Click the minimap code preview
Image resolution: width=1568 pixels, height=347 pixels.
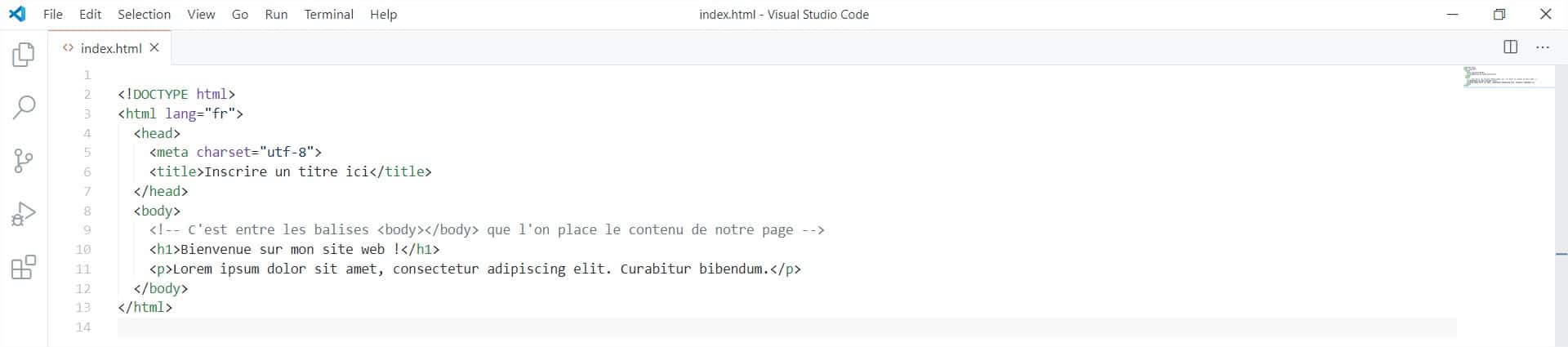[1499, 78]
